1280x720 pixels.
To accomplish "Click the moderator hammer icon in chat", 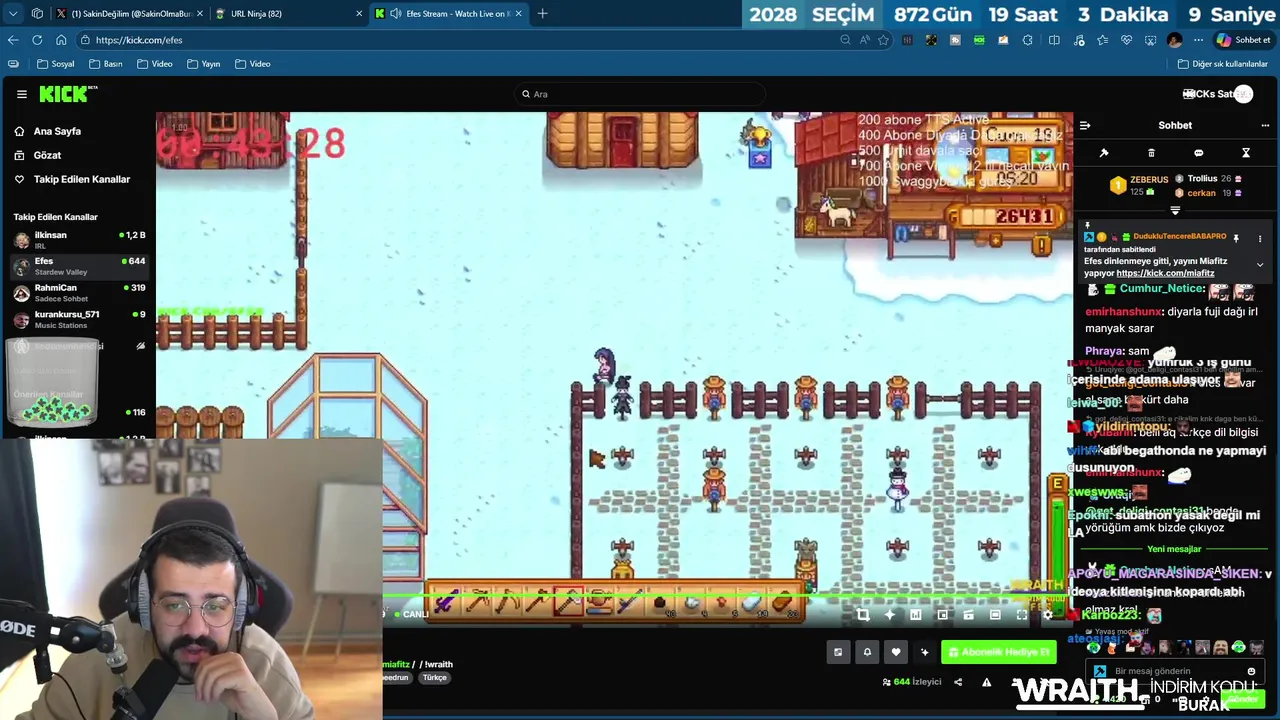I will tap(1104, 153).
